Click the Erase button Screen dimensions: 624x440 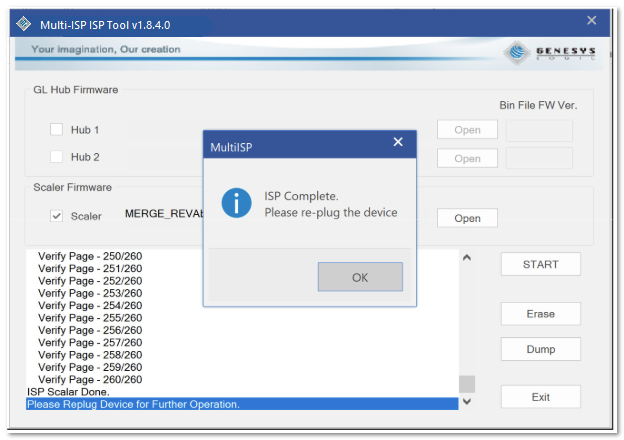click(540, 314)
